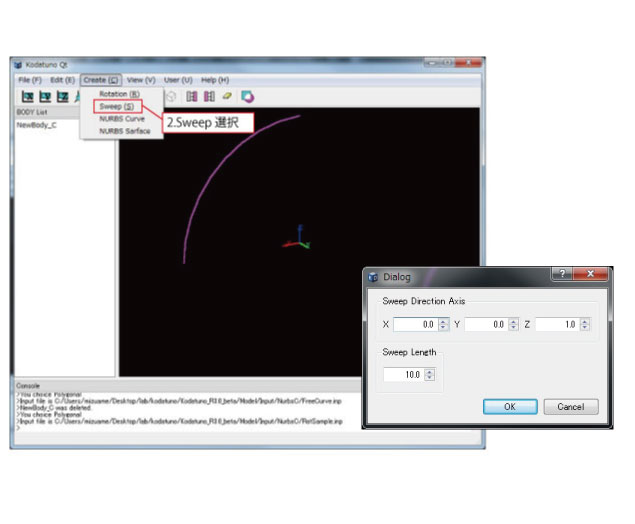Click the Kodatuno Qt title bar app icon

18,65
